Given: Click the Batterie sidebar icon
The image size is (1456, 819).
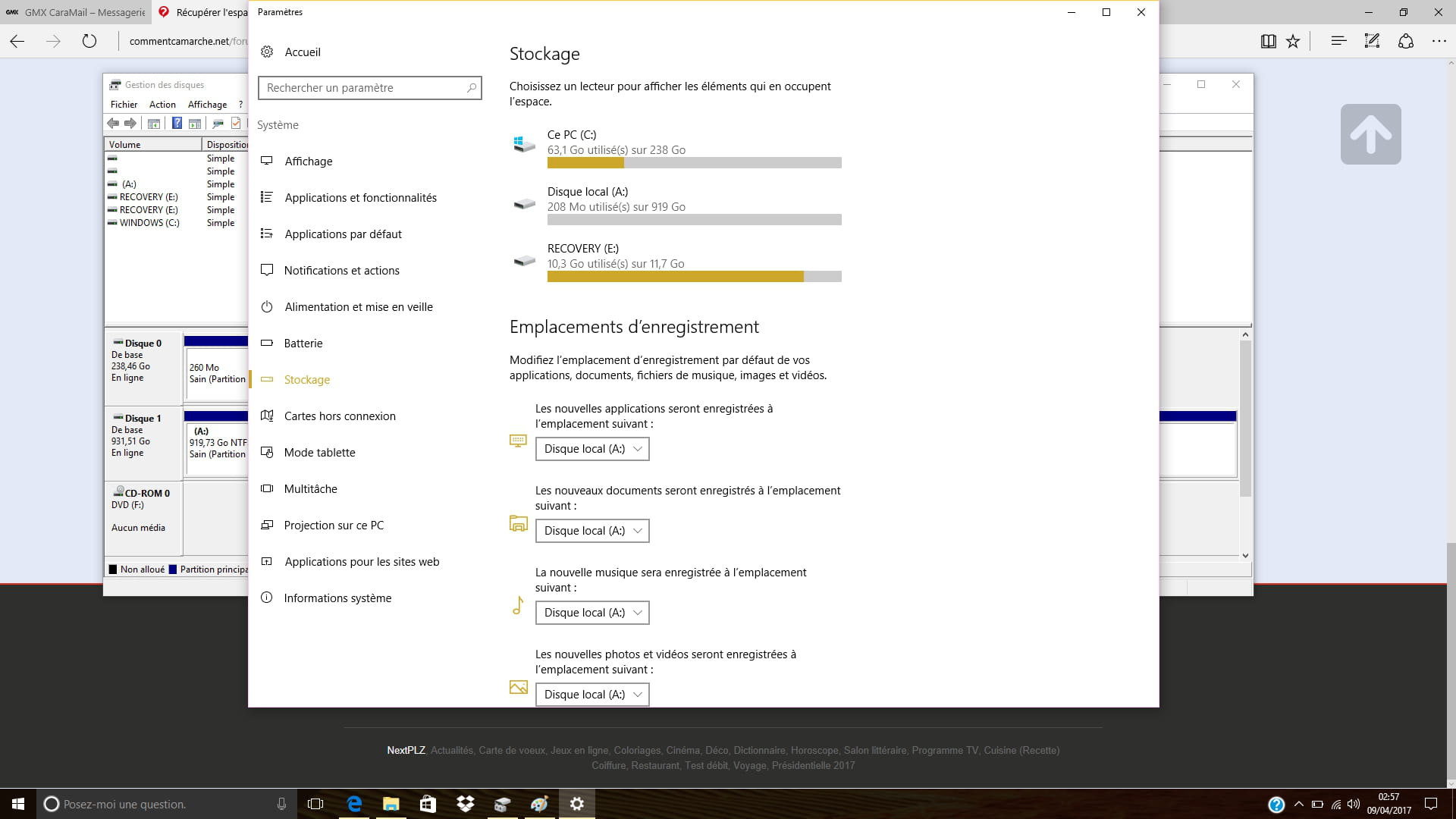Looking at the screenshot, I should 267,343.
